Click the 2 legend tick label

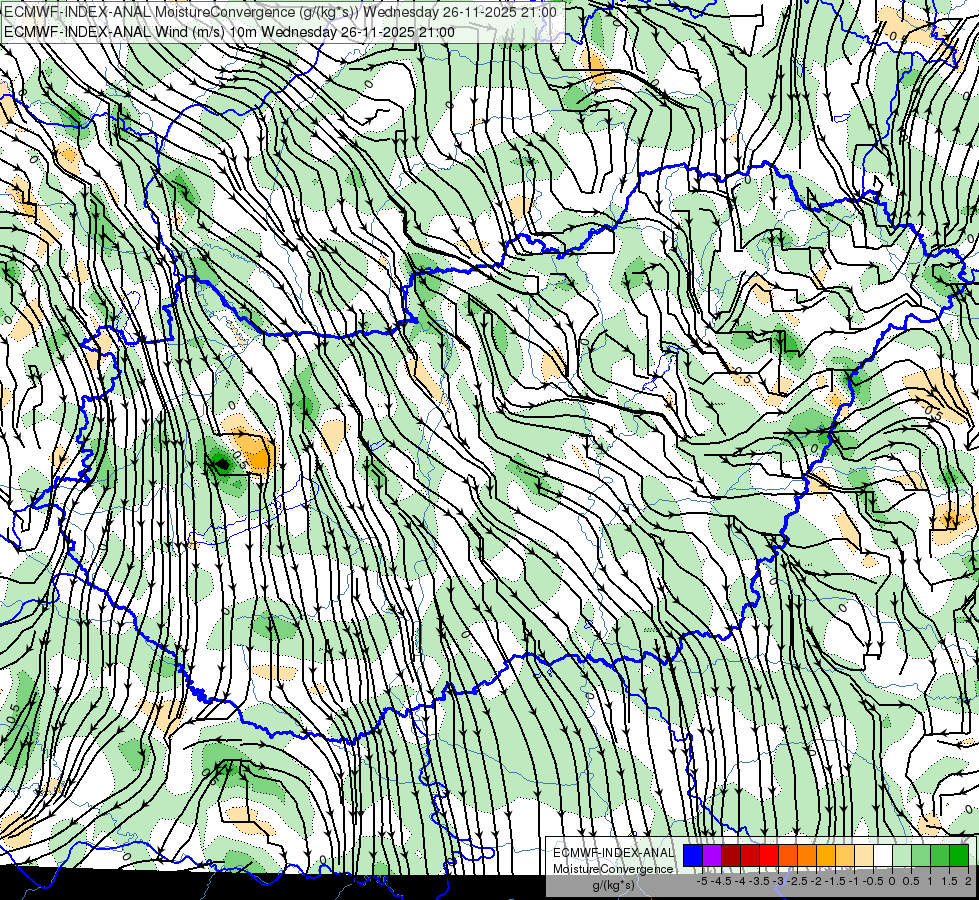968,881
